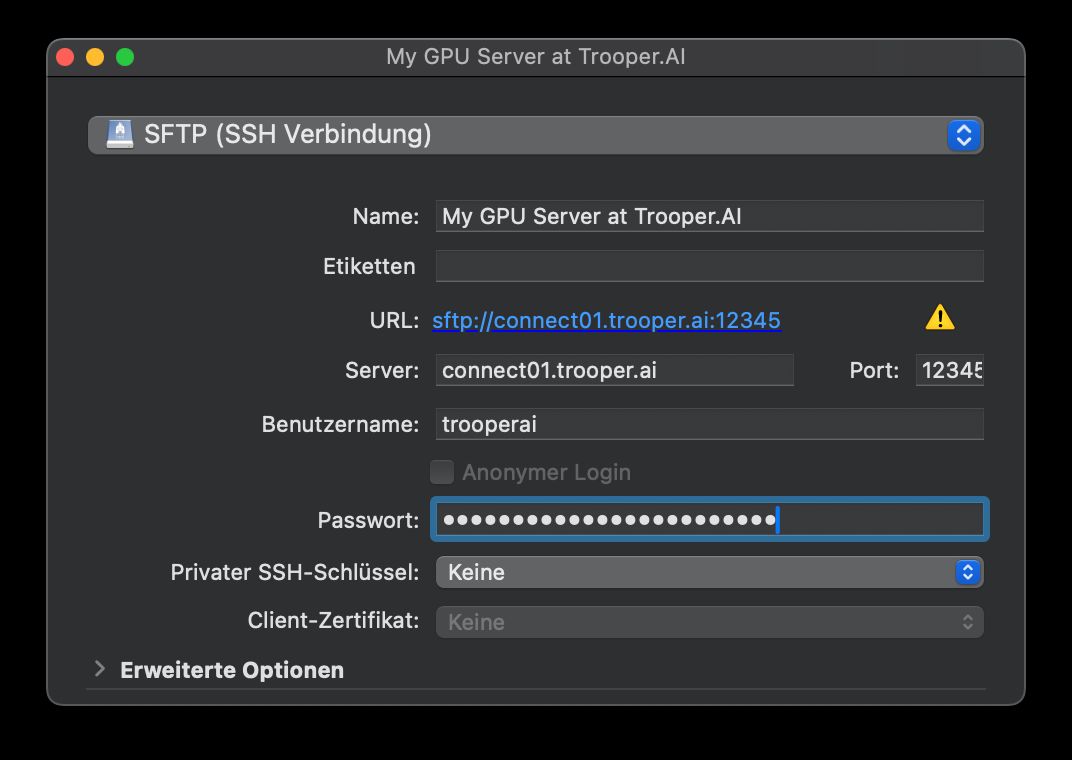Maximize the window with the green button
This screenshot has width=1072, height=760.
(x=125, y=57)
